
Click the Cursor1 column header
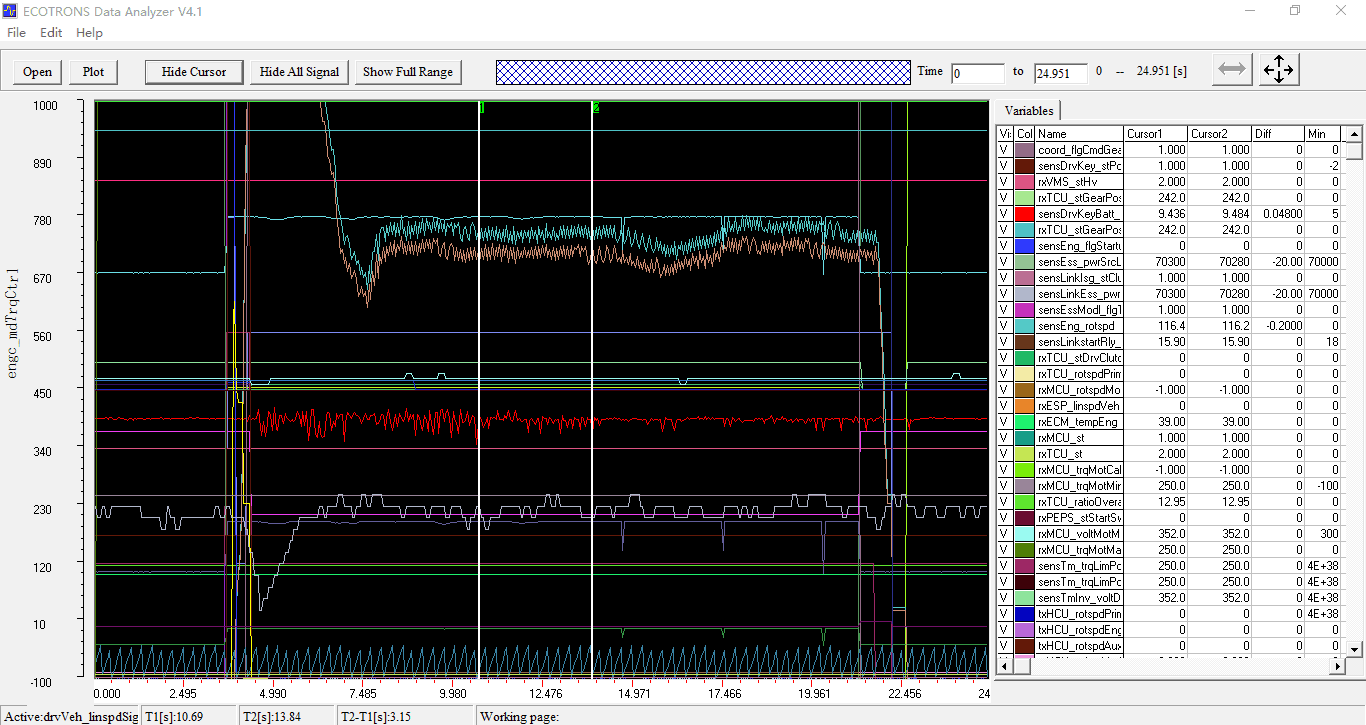point(1156,133)
